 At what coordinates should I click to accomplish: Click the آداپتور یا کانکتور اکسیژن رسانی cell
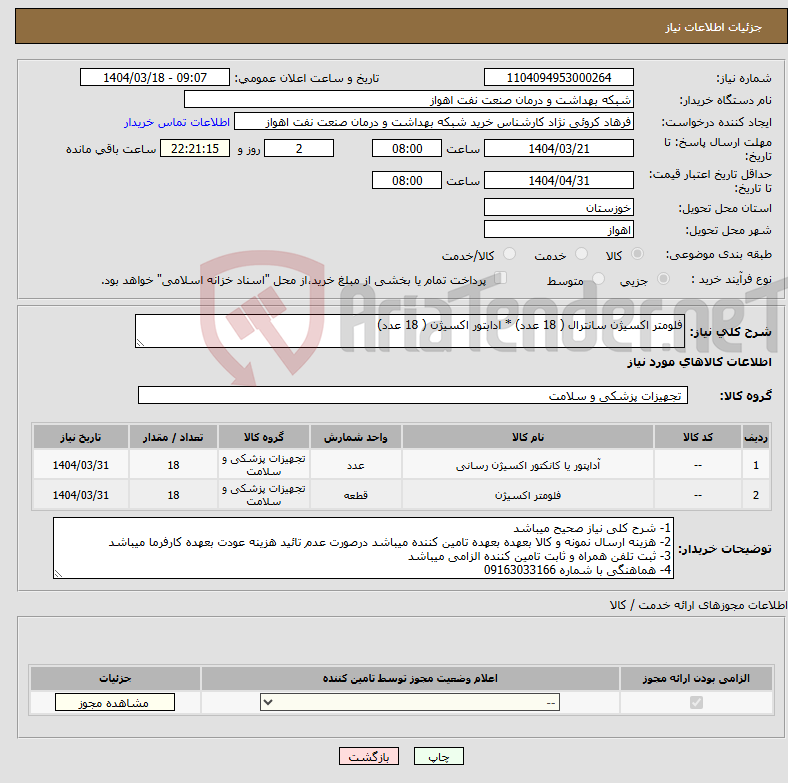[528, 465]
